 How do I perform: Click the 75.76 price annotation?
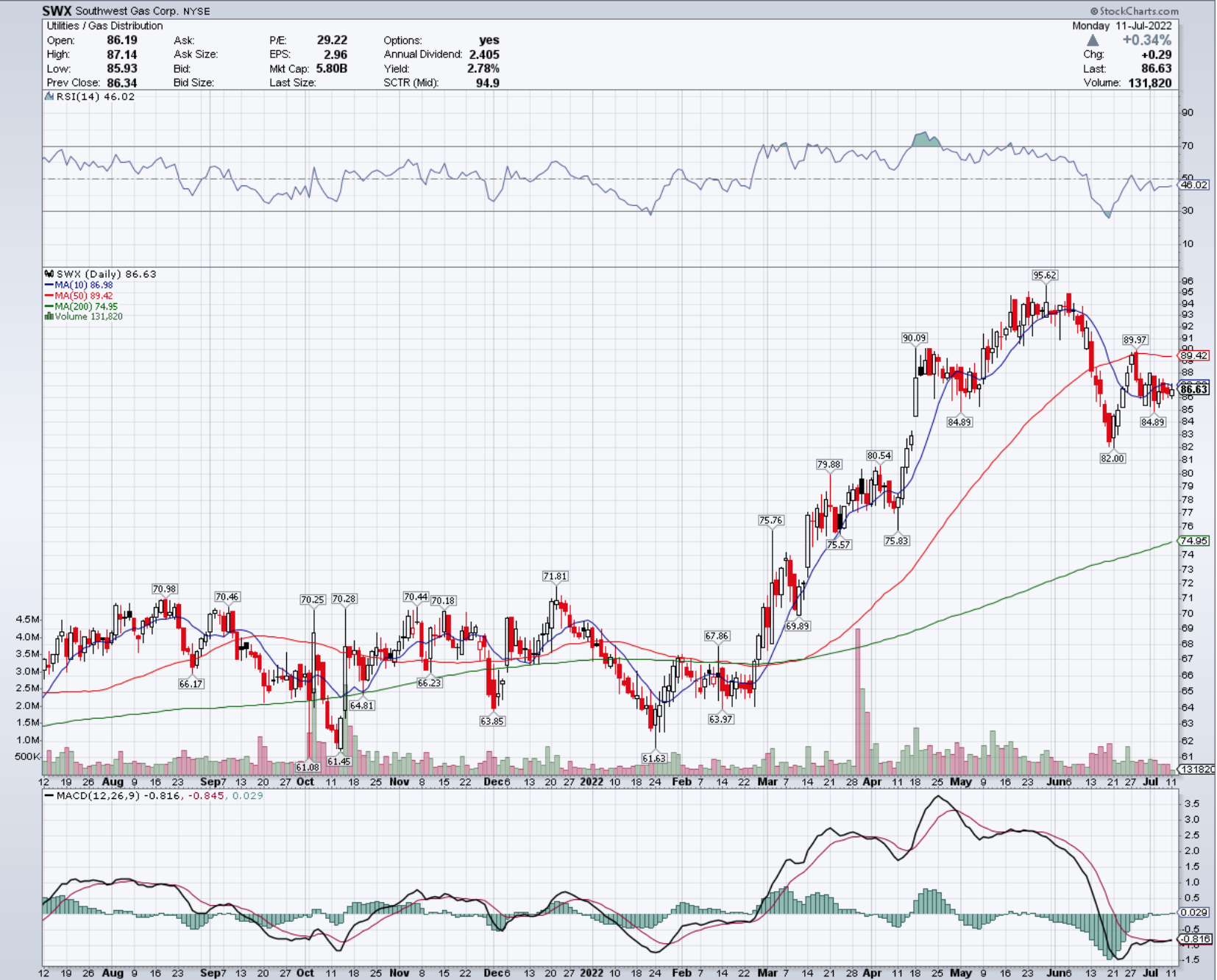pyautogui.click(x=770, y=520)
